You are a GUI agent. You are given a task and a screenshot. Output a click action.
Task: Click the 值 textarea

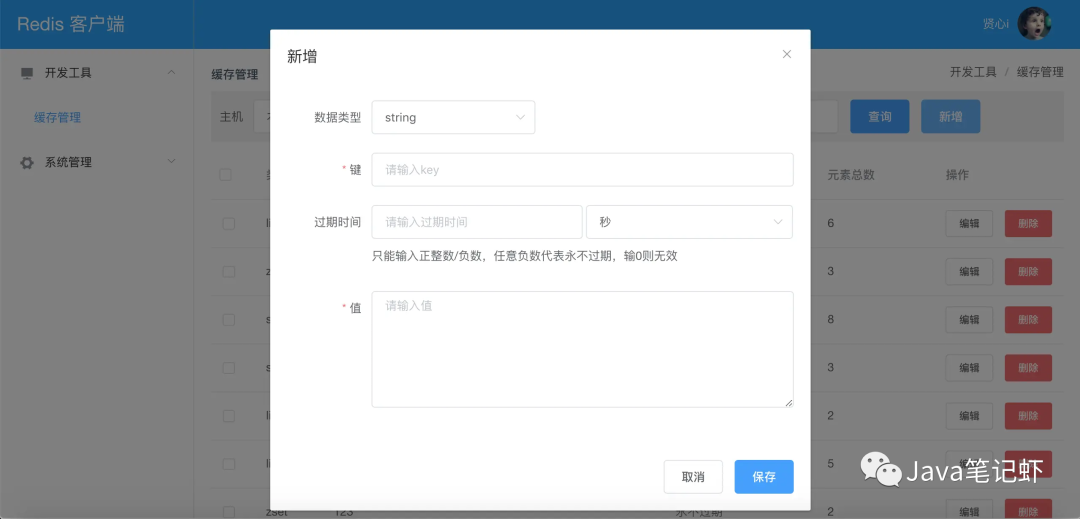pos(582,349)
